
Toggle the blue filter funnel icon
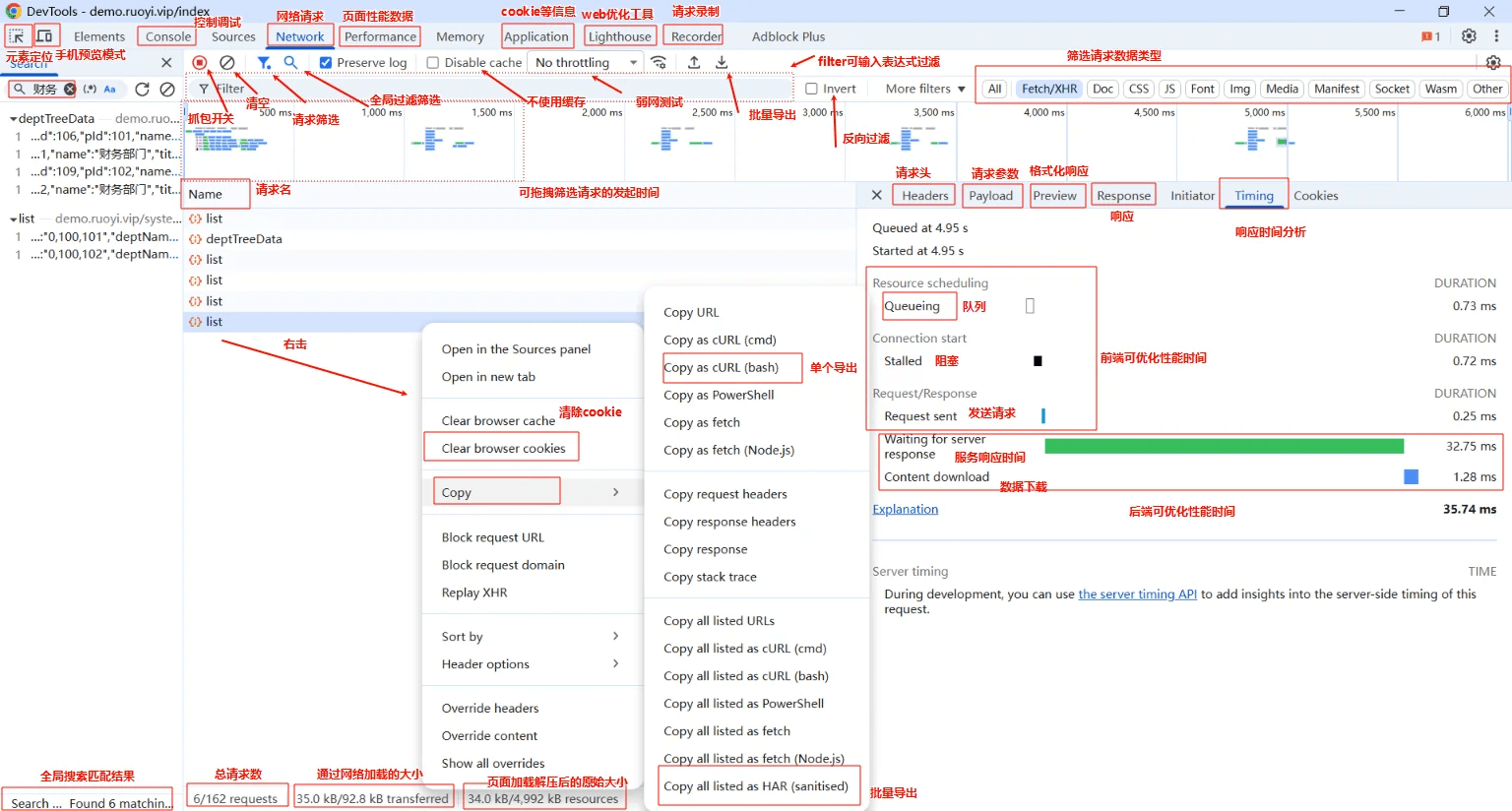264,62
